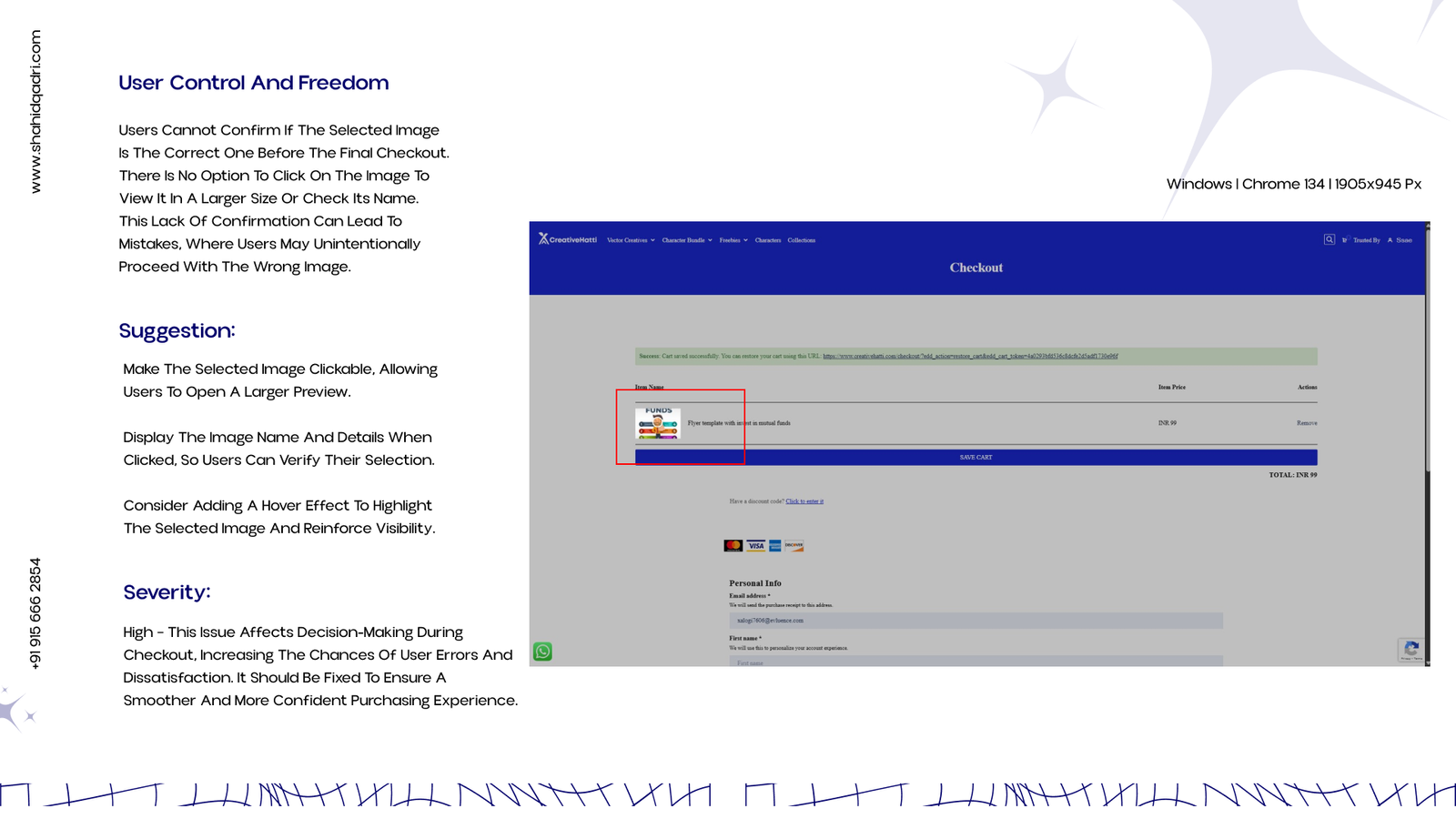Click the Email address input field
Screen dimensions: 1456x819
[x=976, y=621]
